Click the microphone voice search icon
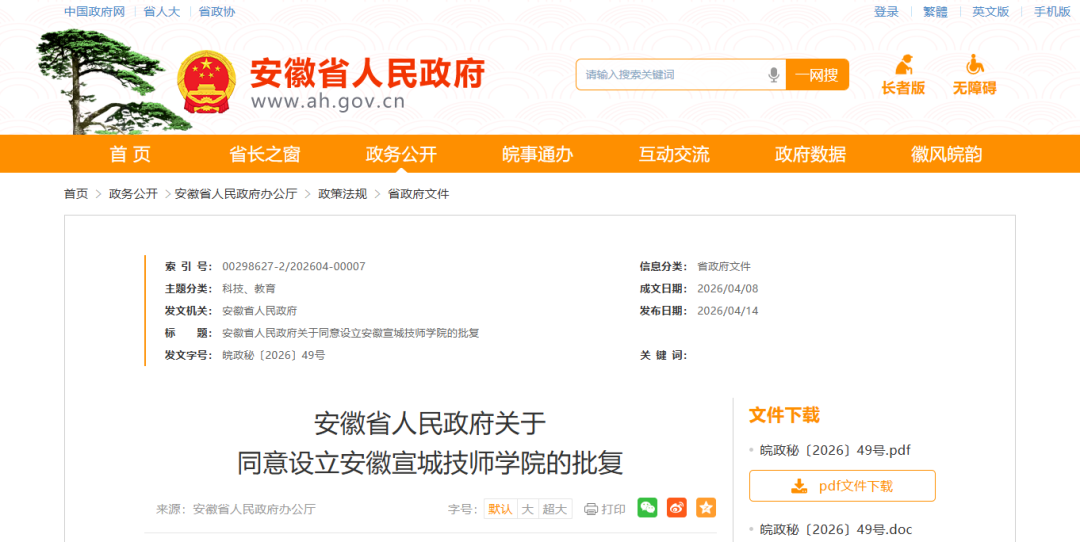1080x542 pixels. point(773,75)
